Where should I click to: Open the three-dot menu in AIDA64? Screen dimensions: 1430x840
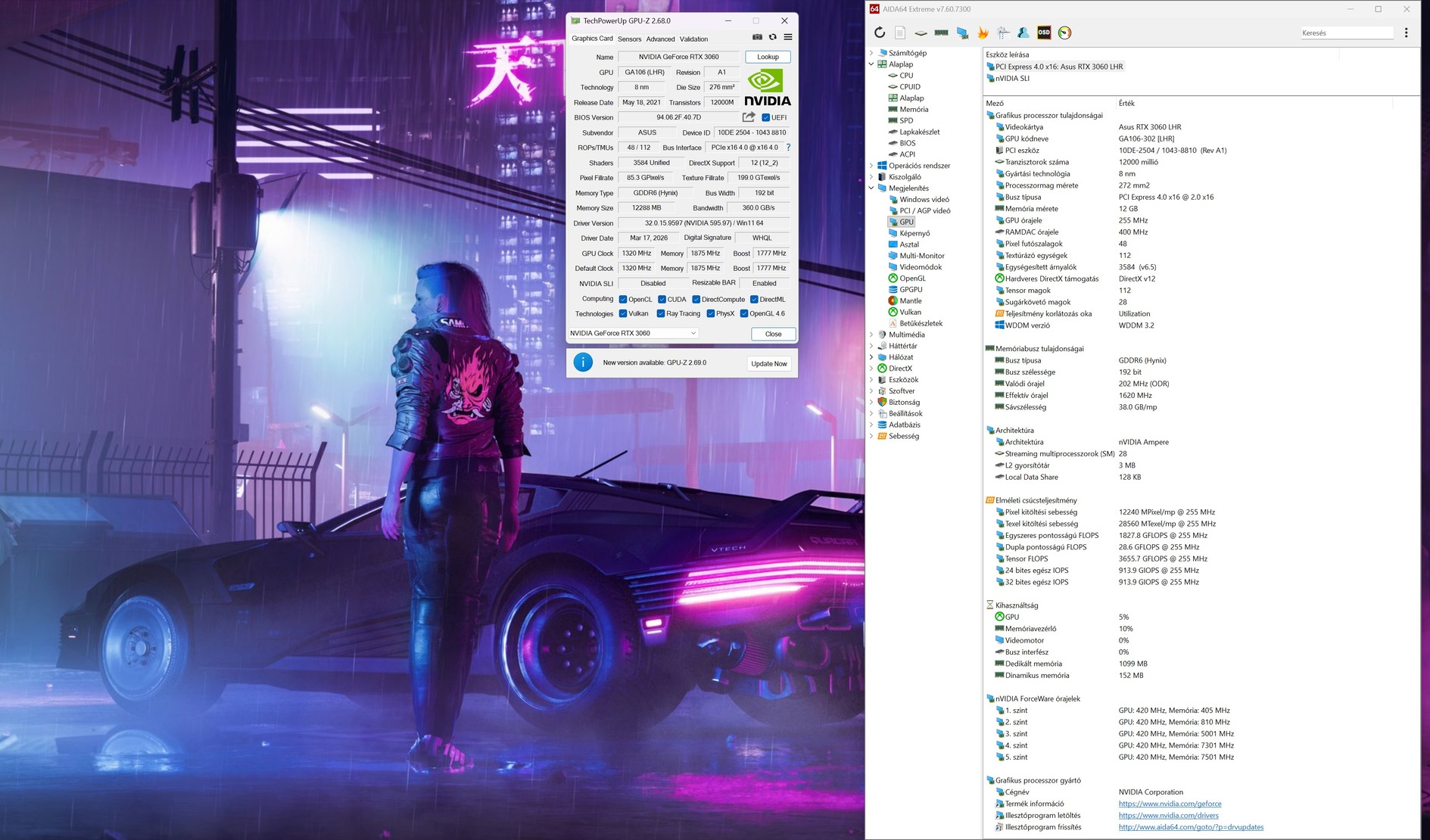point(1406,33)
